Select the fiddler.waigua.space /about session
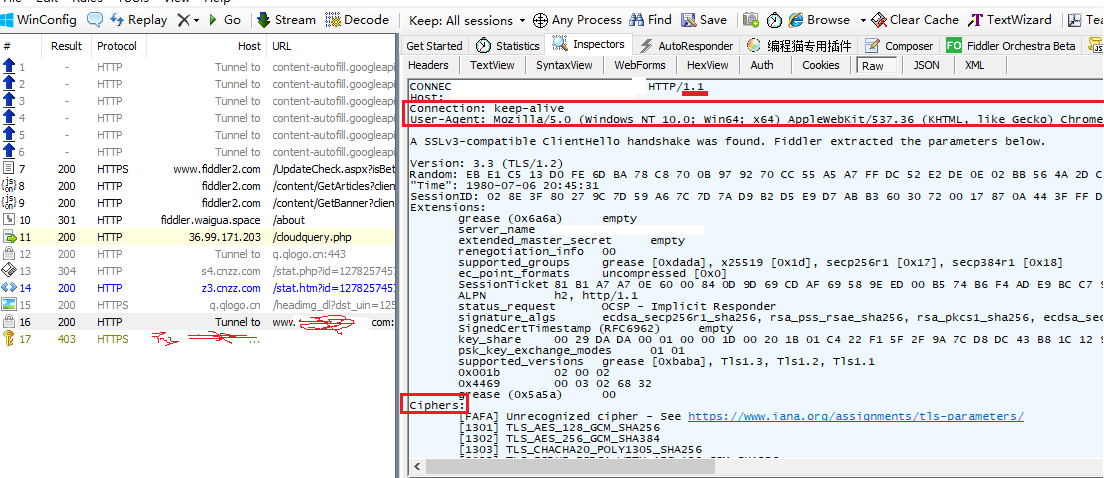Screen dimensions: 1104x478 197,220
